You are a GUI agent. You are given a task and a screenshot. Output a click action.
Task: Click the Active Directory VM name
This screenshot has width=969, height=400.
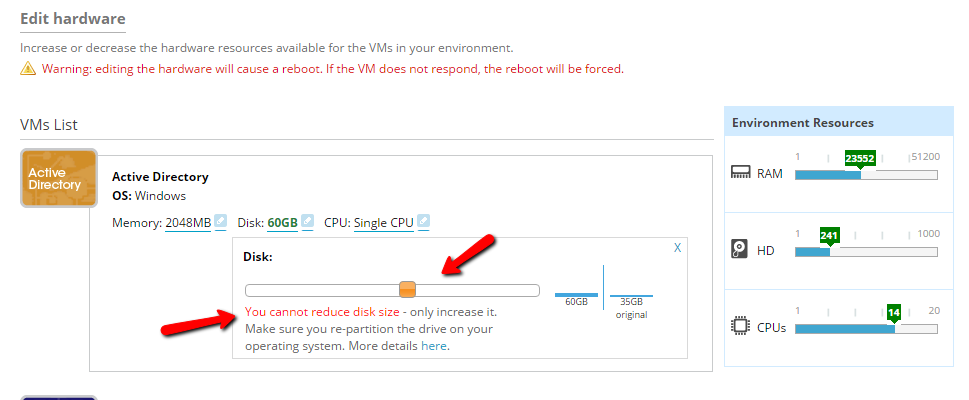[160, 177]
